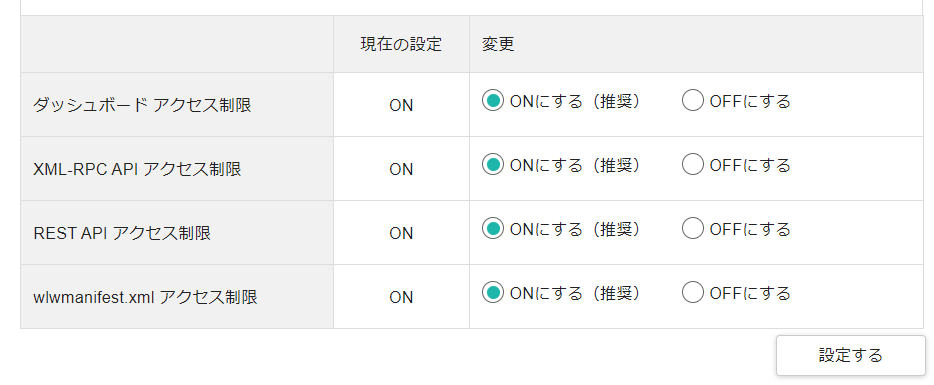Click the 設定する button
Viewport: 934px width, 385px height.
tap(851, 356)
